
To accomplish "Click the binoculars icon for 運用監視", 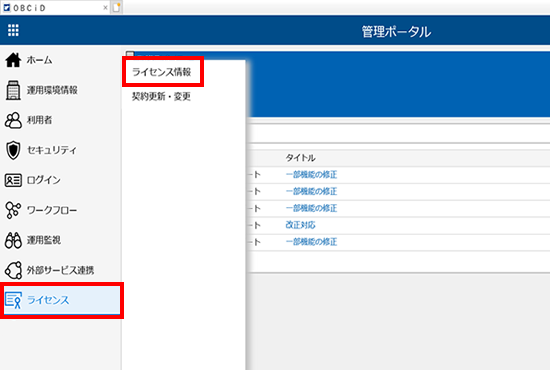I will (13, 240).
